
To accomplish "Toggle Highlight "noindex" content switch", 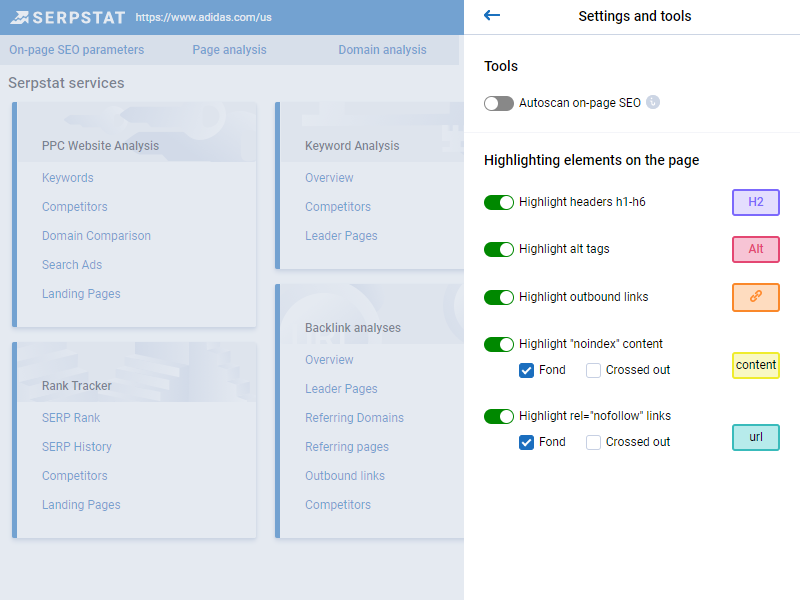I will 498,344.
